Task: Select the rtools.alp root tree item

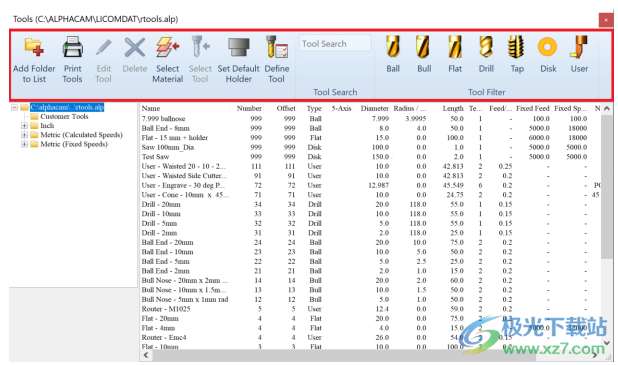Action: pos(67,107)
